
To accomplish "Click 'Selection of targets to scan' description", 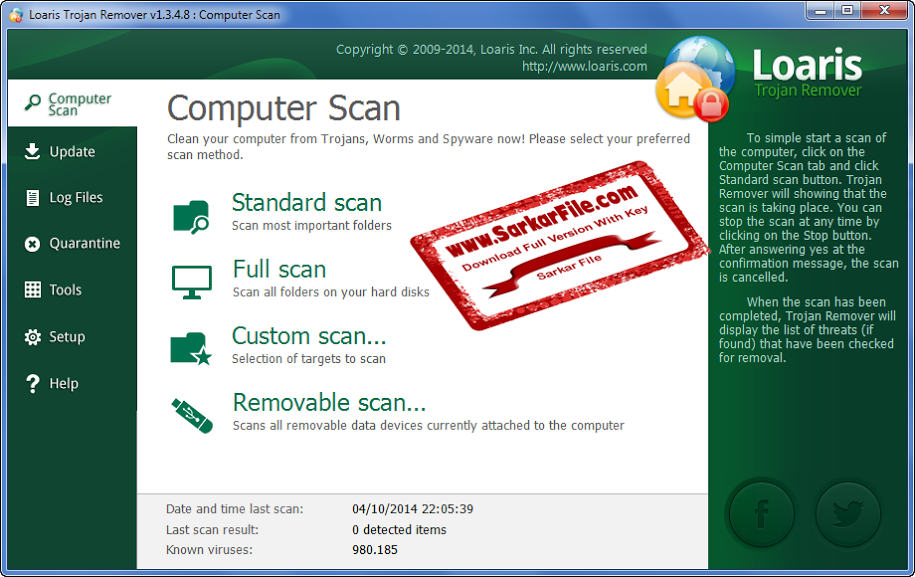I will point(309,359).
